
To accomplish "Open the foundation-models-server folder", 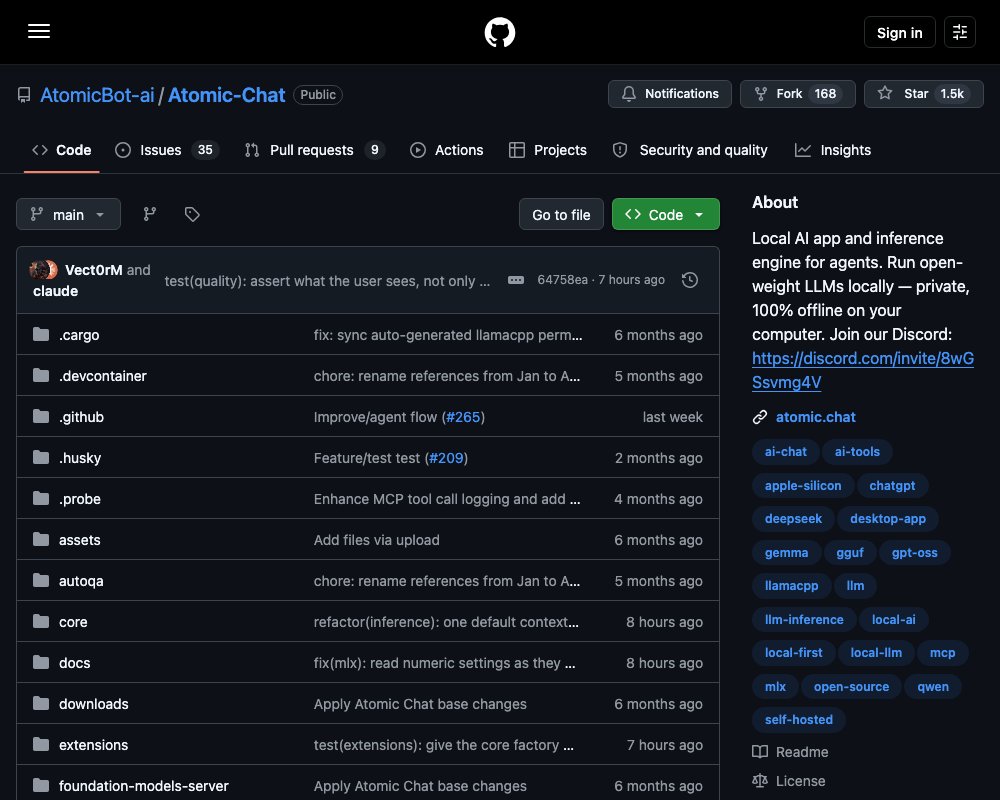I will (x=143, y=786).
